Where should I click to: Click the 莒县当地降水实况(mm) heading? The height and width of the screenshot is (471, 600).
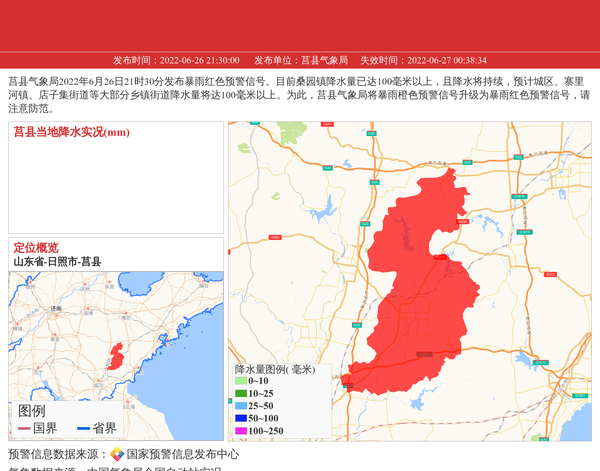pyautogui.click(x=71, y=132)
